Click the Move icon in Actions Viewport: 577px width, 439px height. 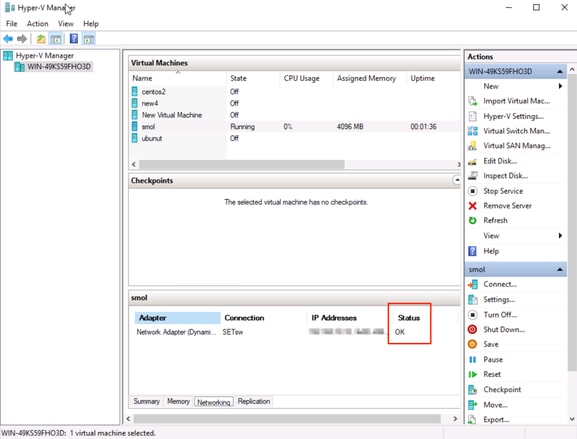click(x=472, y=405)
